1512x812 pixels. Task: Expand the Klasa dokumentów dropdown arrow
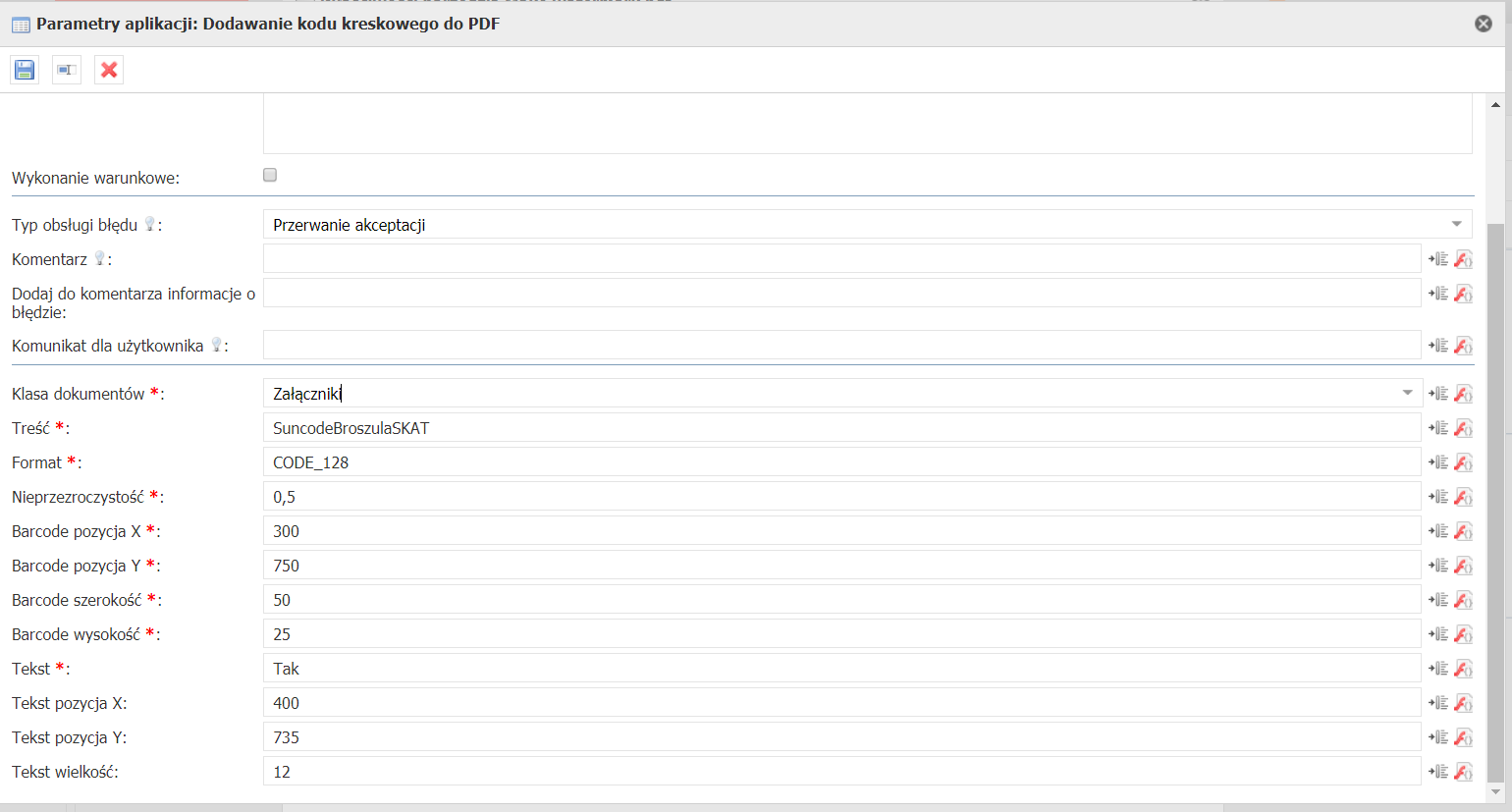pos(1407,393)
